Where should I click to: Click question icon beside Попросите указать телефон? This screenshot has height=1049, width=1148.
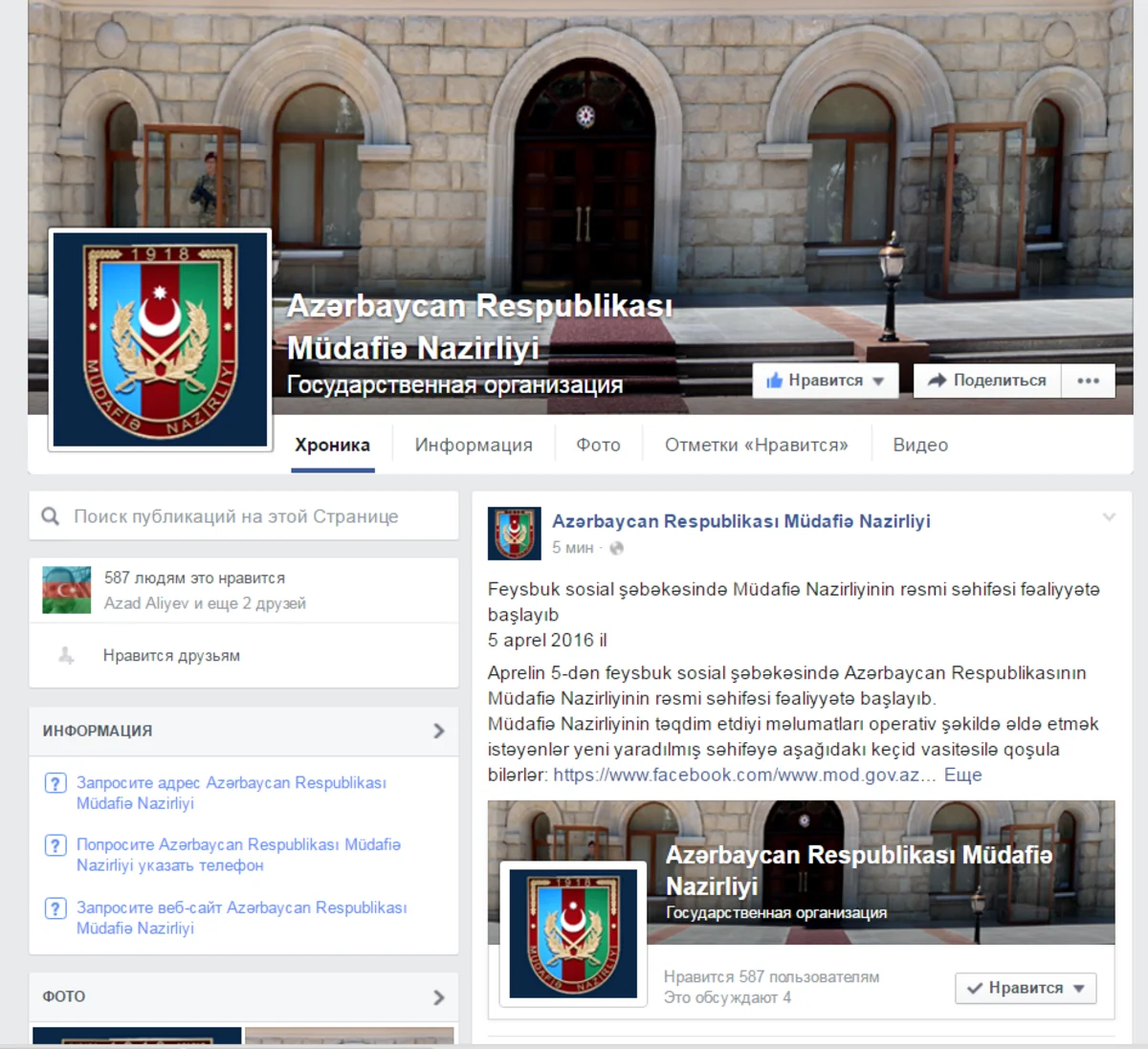55,845
